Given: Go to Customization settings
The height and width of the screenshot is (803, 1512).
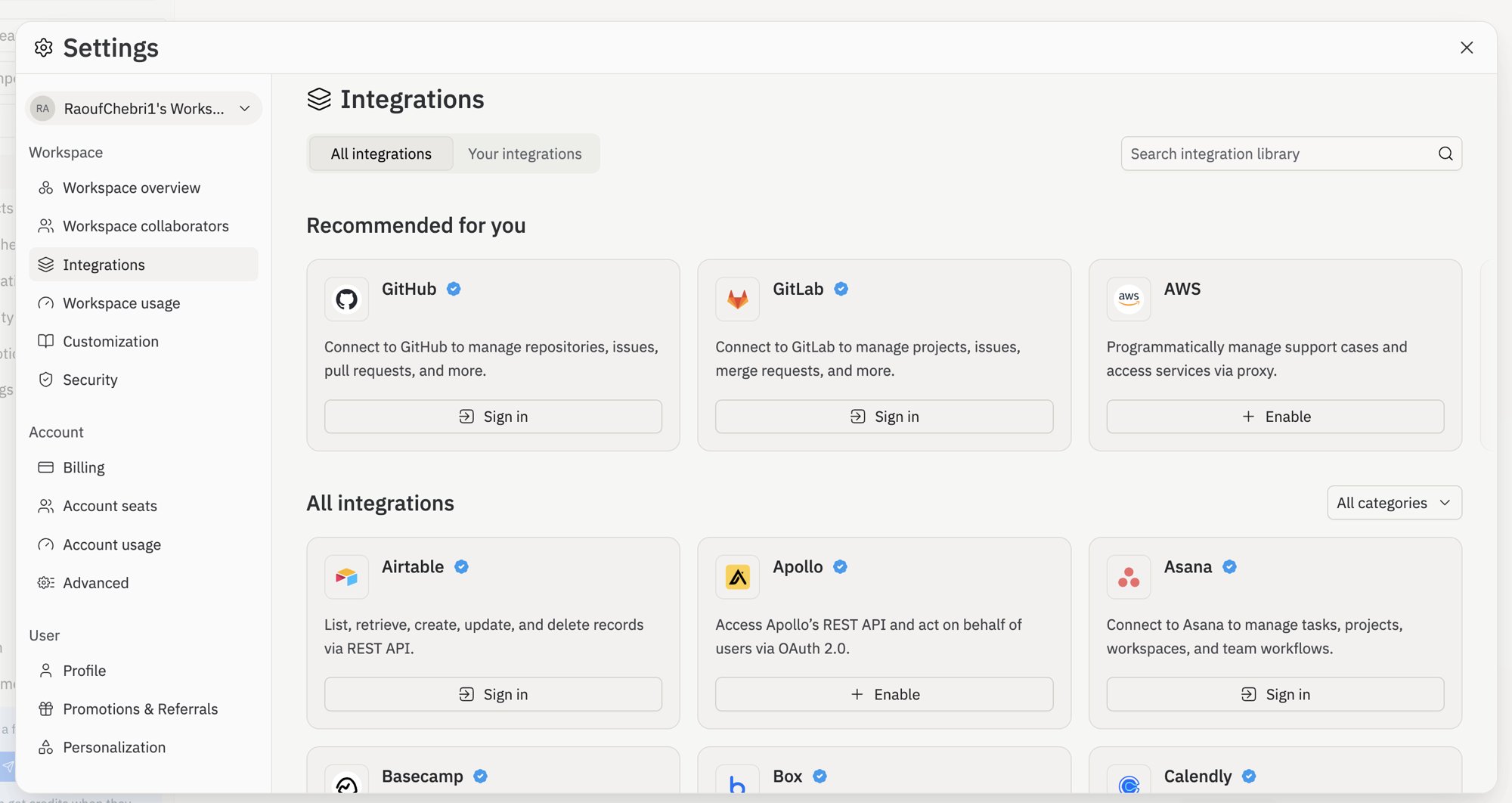Looking at the screenshot, I should pos(144,341).
